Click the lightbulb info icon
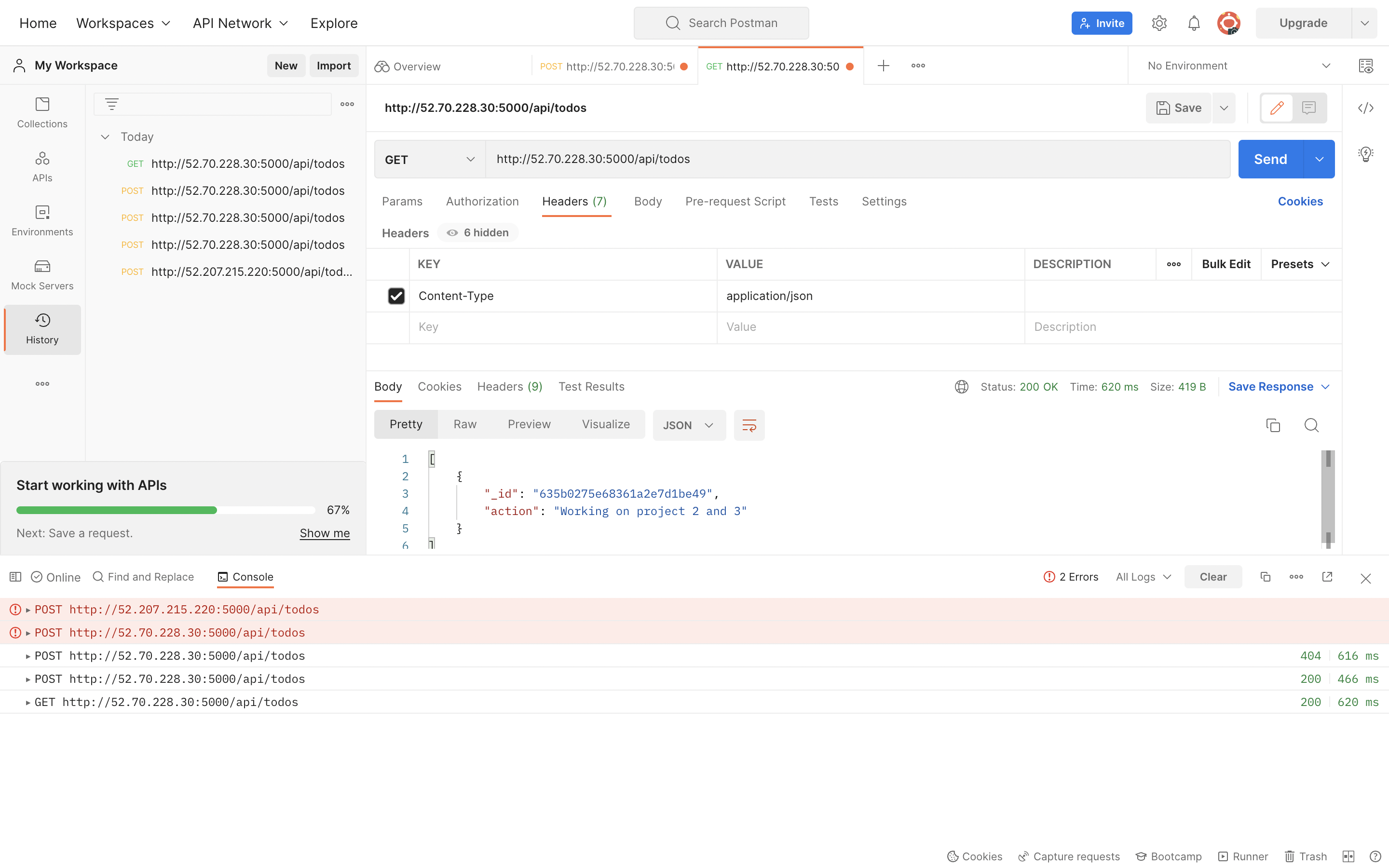 pyautogui.click(x=1365, y=154)
